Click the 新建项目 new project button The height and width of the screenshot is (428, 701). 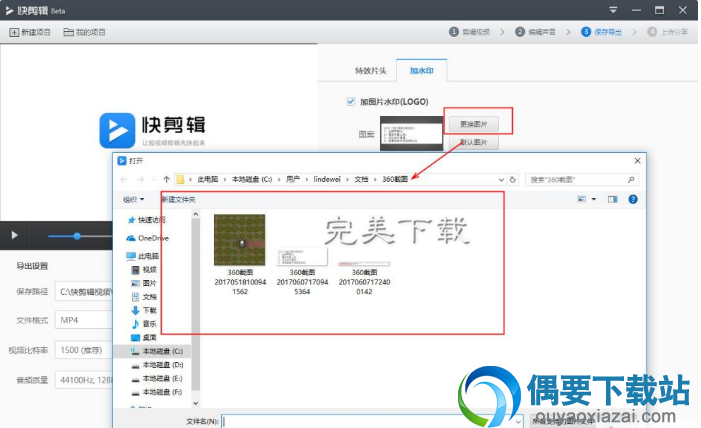point(30,32)
